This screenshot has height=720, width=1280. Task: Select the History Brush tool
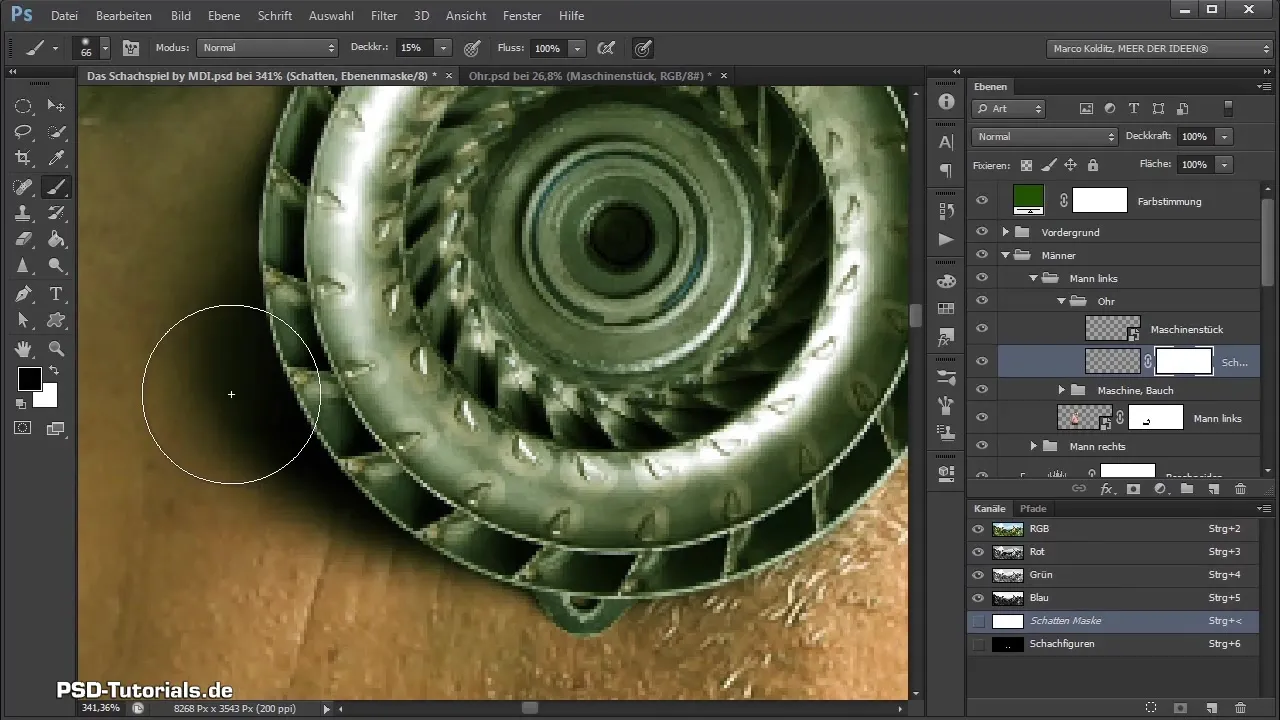[57, 213]
